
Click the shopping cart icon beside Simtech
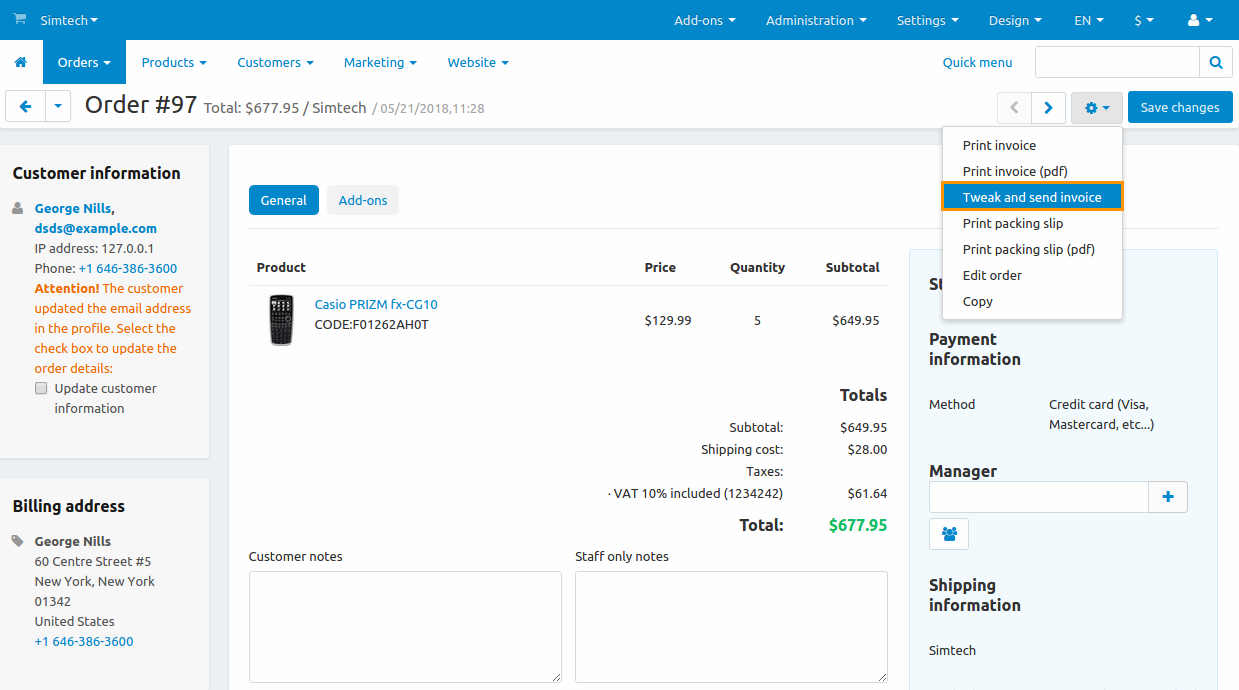coord(20,19)
